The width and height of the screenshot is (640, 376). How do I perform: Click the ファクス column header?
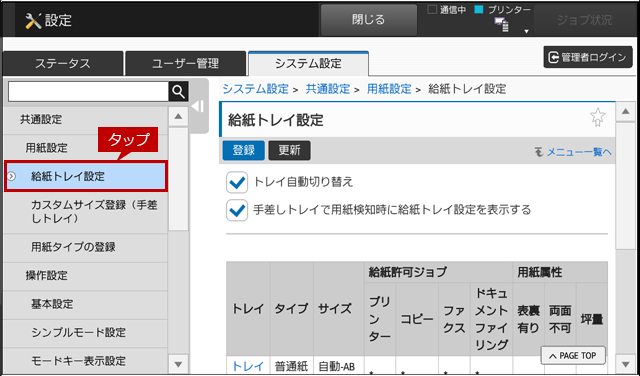(x=454, y=319)
